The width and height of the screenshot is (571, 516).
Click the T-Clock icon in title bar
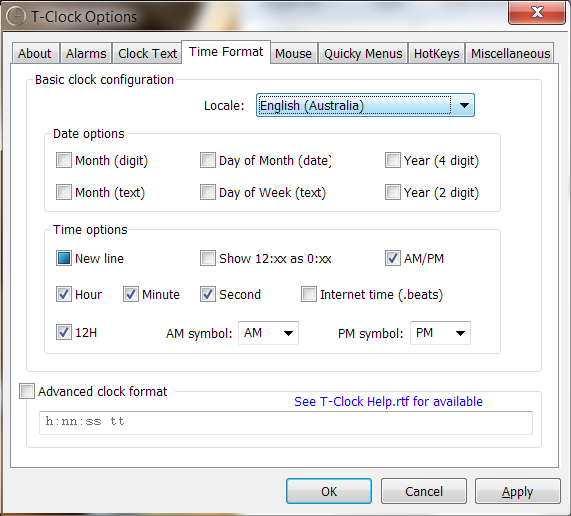pyautogui.click(x=16, y=16)
